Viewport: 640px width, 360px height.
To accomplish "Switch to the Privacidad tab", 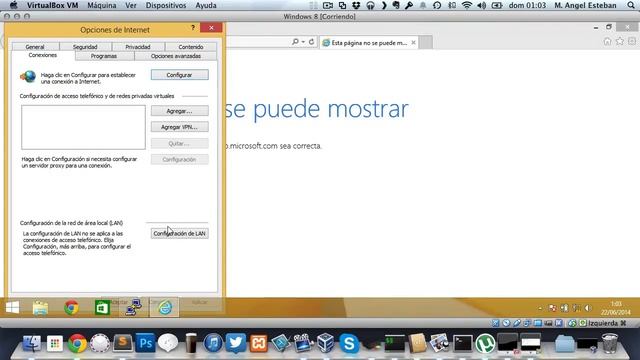I will [x=138, y=47].
